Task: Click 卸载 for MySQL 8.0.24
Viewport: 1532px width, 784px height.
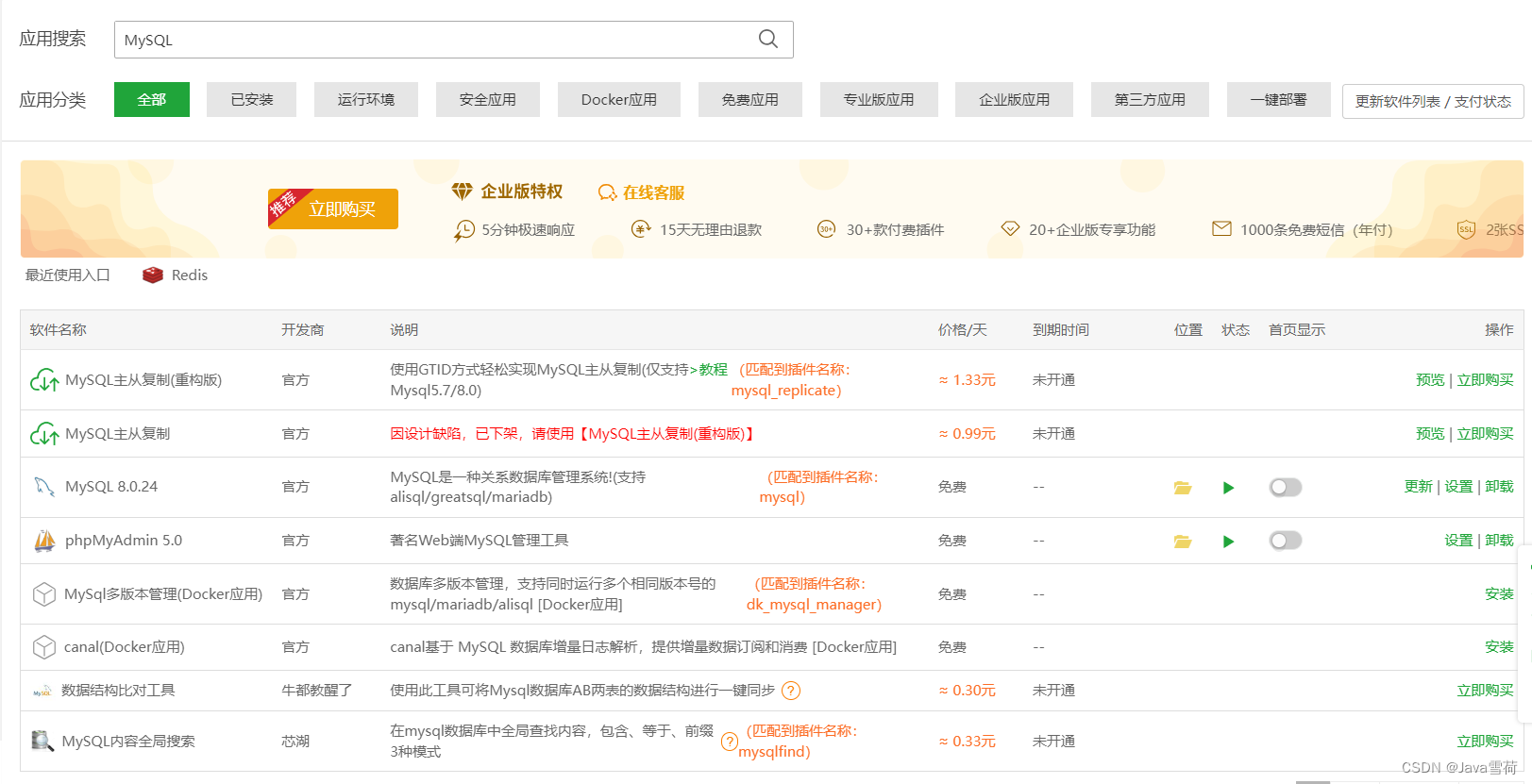Action: pos(1499,487)
